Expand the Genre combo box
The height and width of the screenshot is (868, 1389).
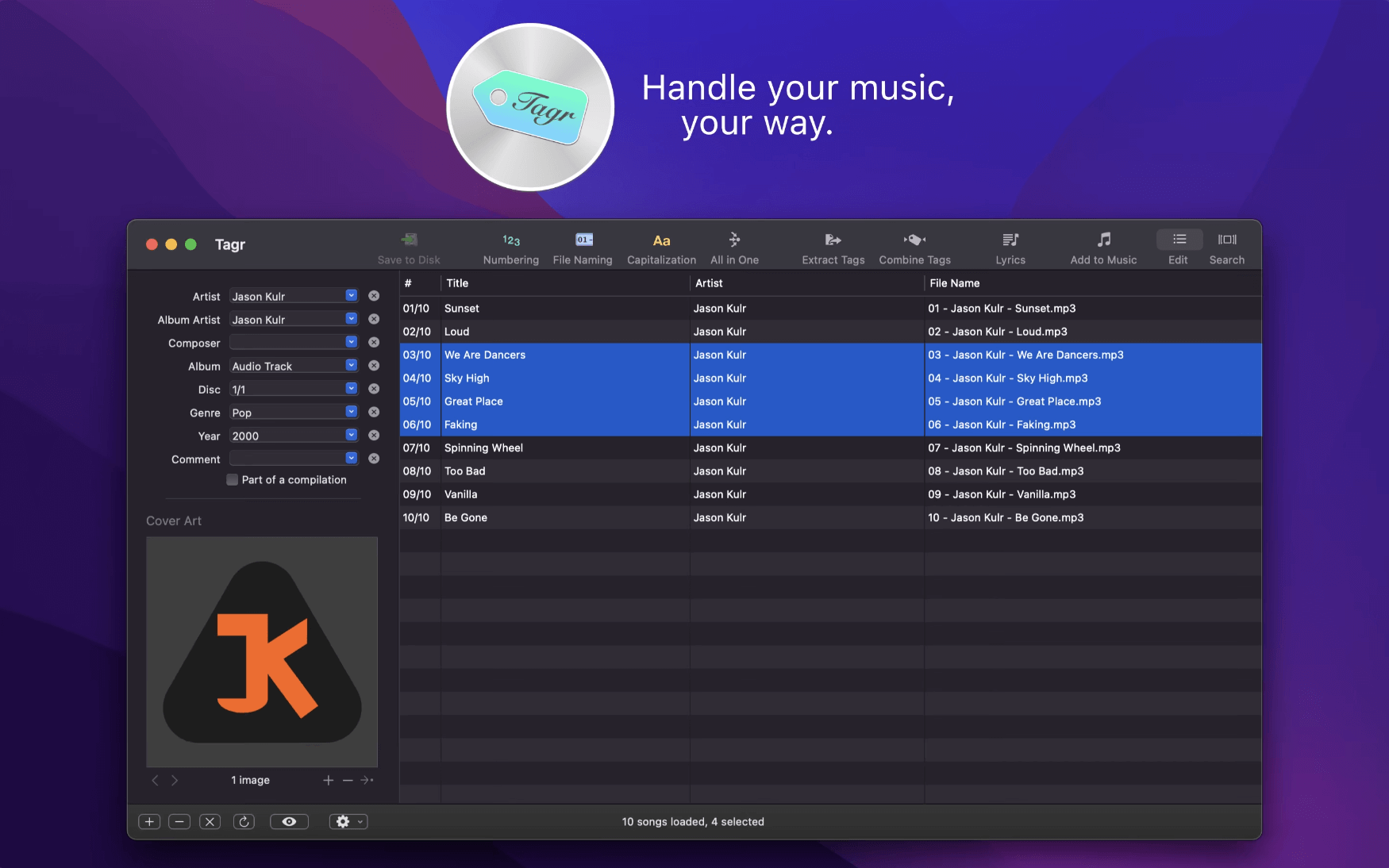350,412
